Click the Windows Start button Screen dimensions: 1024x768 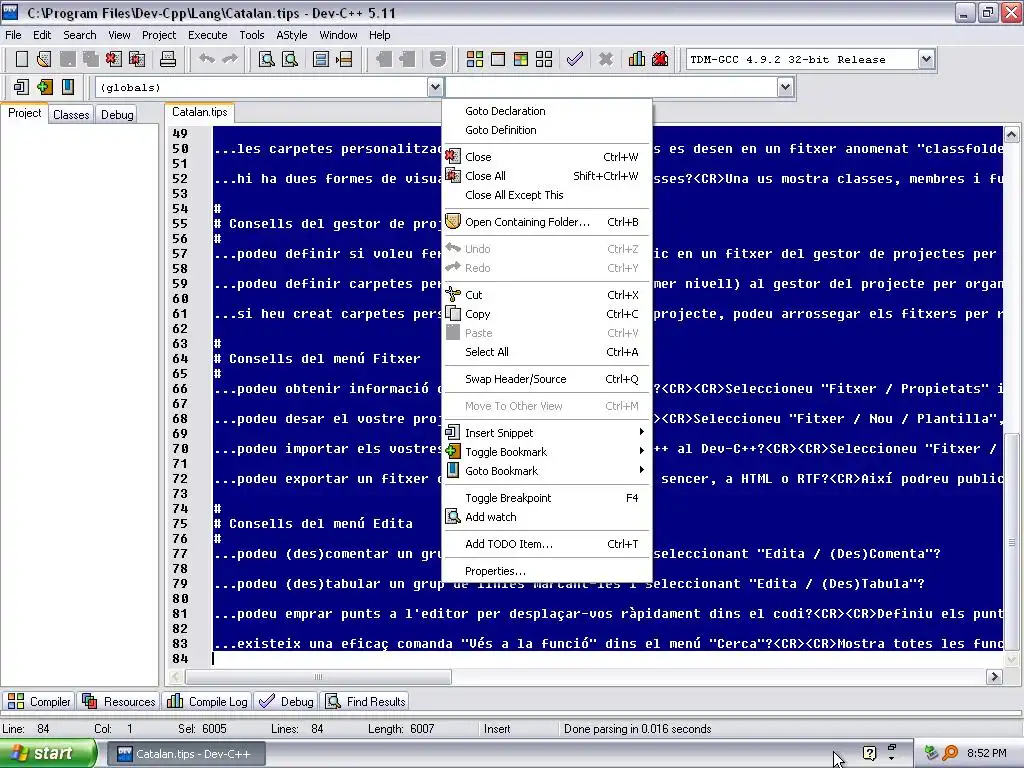click(48, 754)
